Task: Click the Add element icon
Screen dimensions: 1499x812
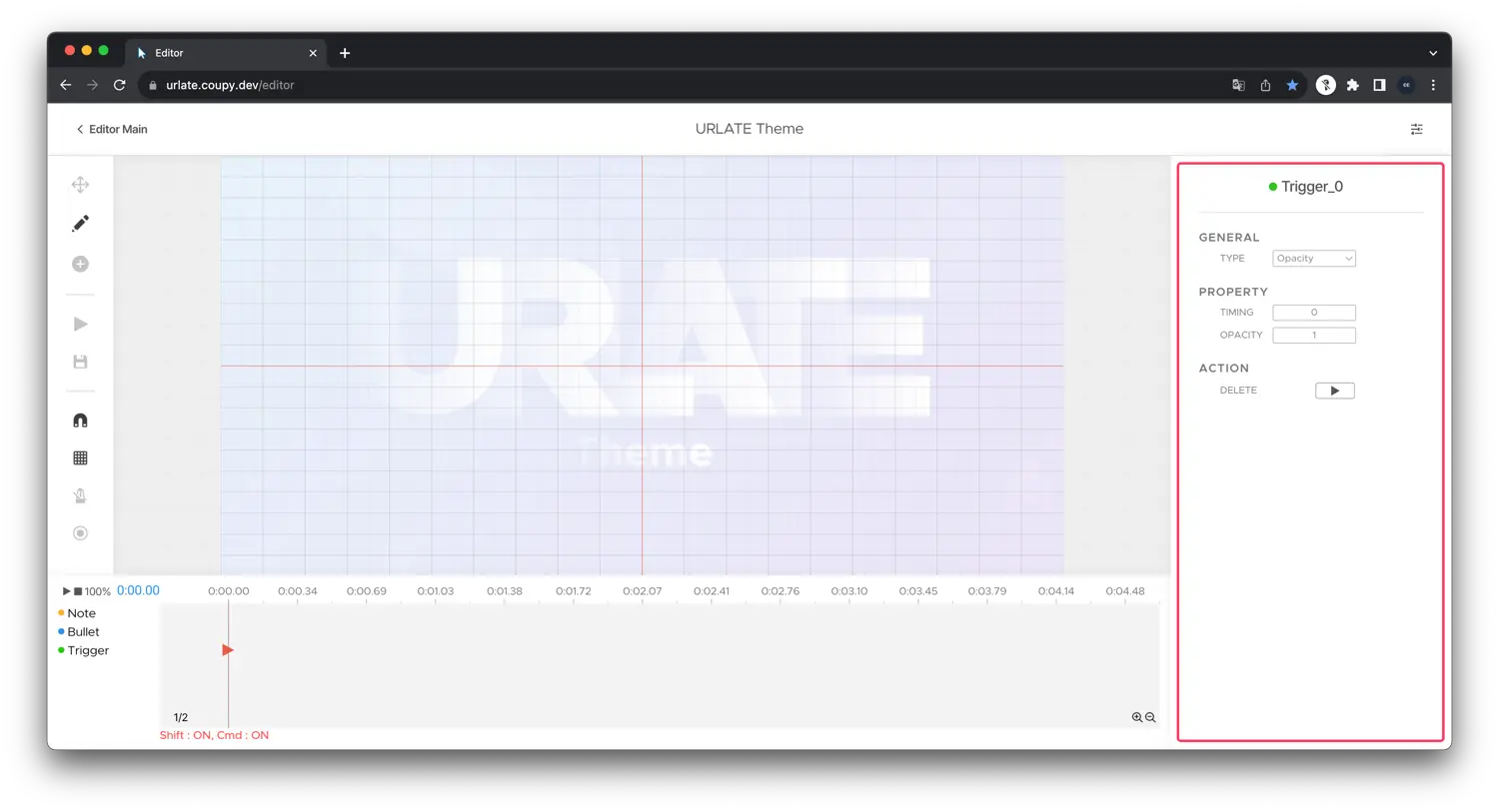Action: pos(80,264)
